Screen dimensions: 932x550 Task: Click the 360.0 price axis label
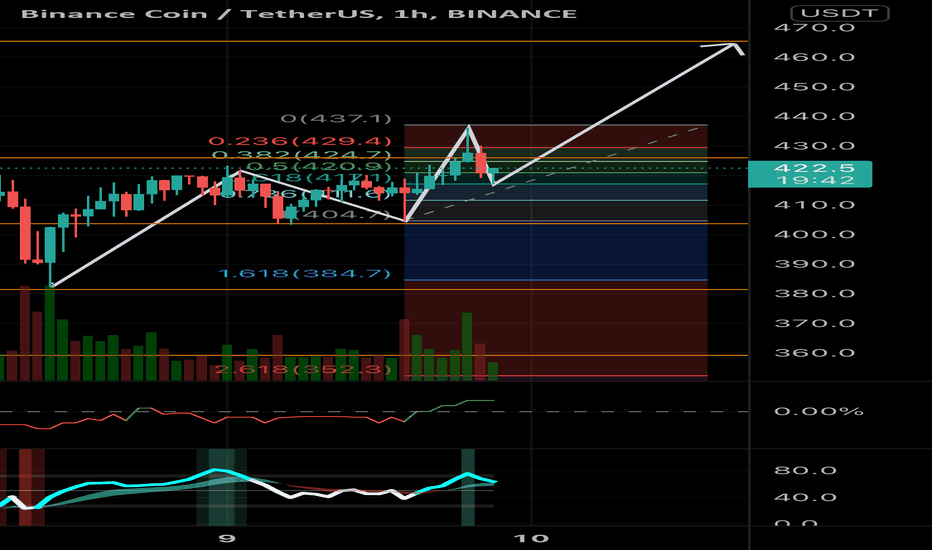click(x=814, y=353)
